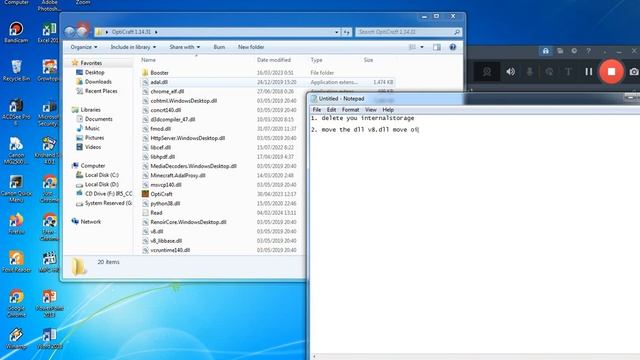The height and width of the screenshot is (360, 640).
Task: Open the Bandicam folder icon
Action: 560,51
